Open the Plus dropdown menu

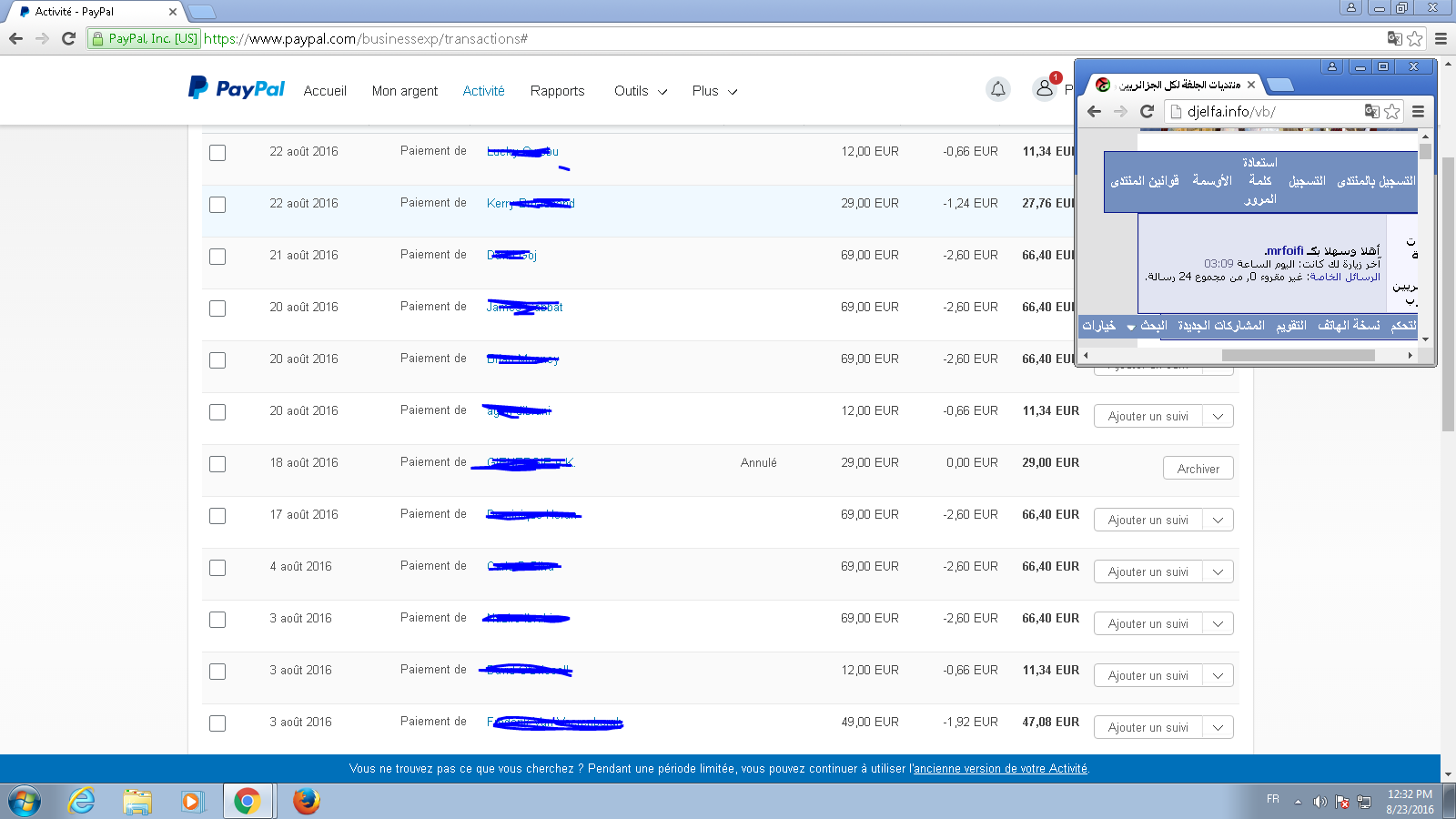click(x=714, y=91)
